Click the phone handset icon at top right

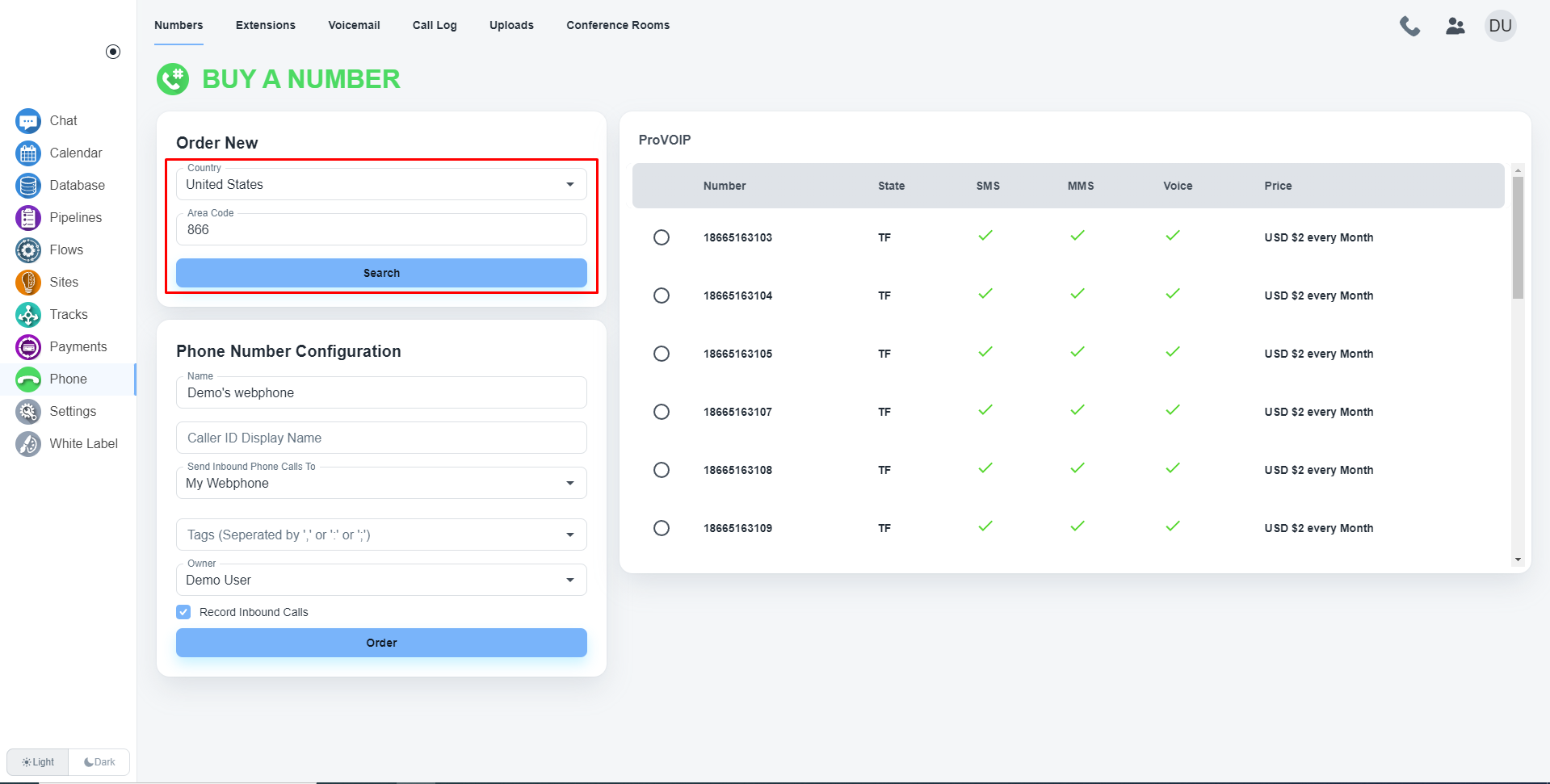point(1409,26)
